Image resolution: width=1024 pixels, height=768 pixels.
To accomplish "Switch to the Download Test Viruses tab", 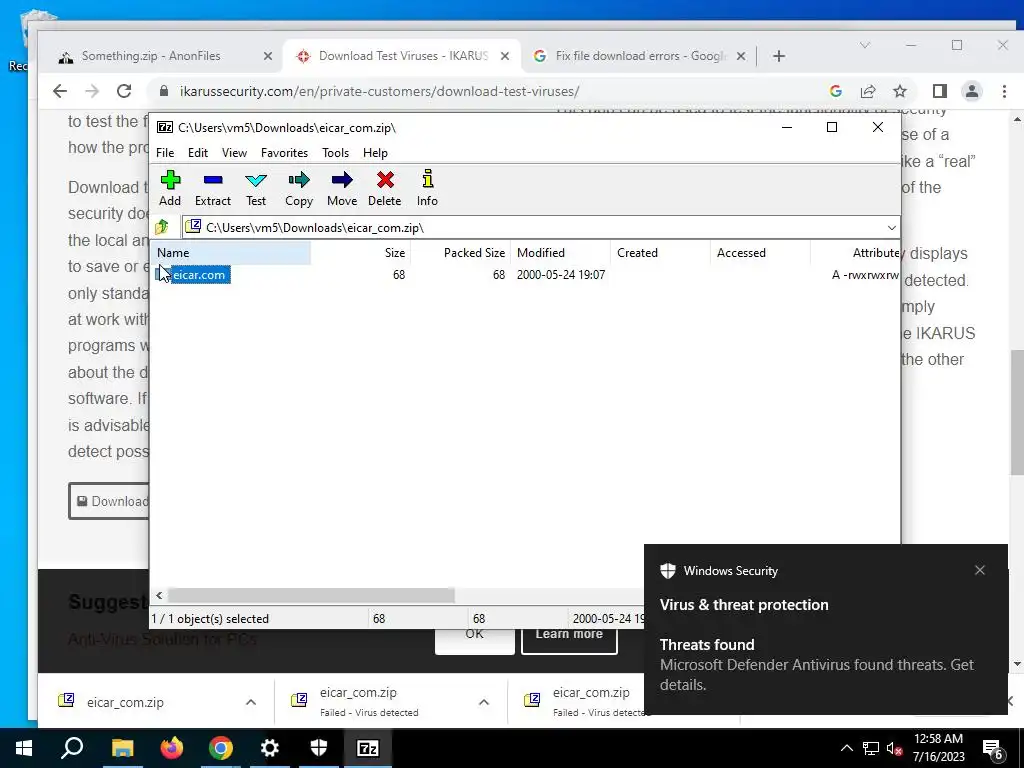I will point(404,56).
